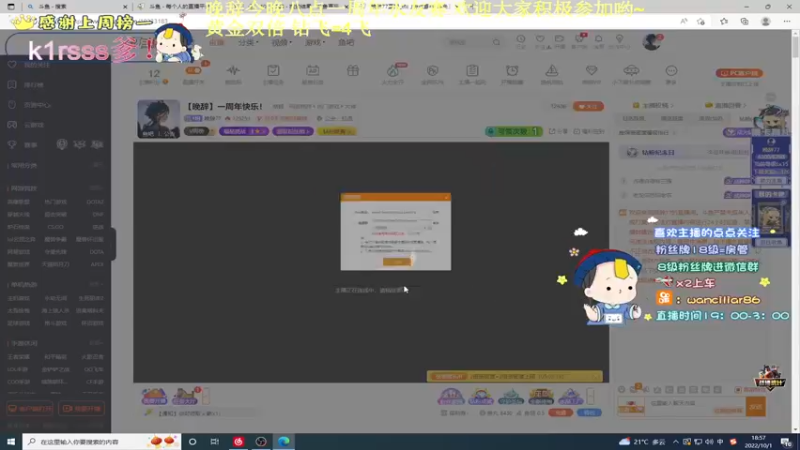
Task: Open the watch history clock icon
Action: tap(520, 39)
